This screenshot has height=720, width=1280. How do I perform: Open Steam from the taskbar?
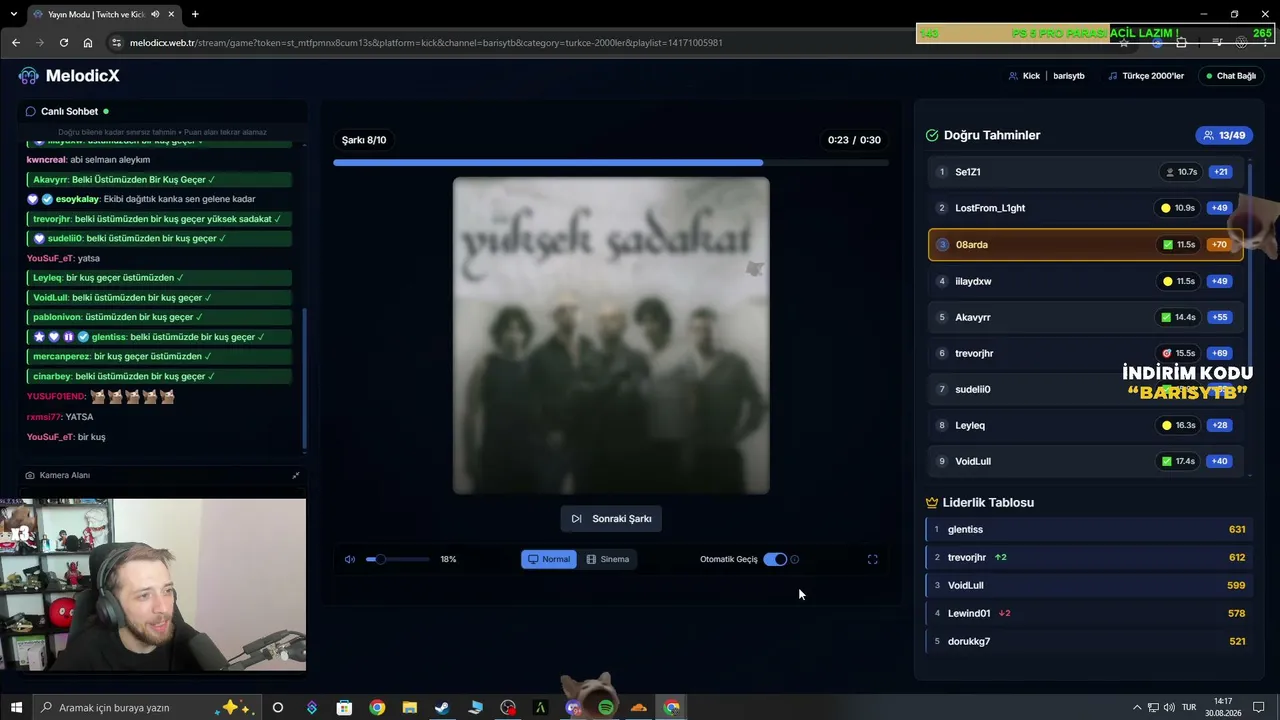pos(442,708)
